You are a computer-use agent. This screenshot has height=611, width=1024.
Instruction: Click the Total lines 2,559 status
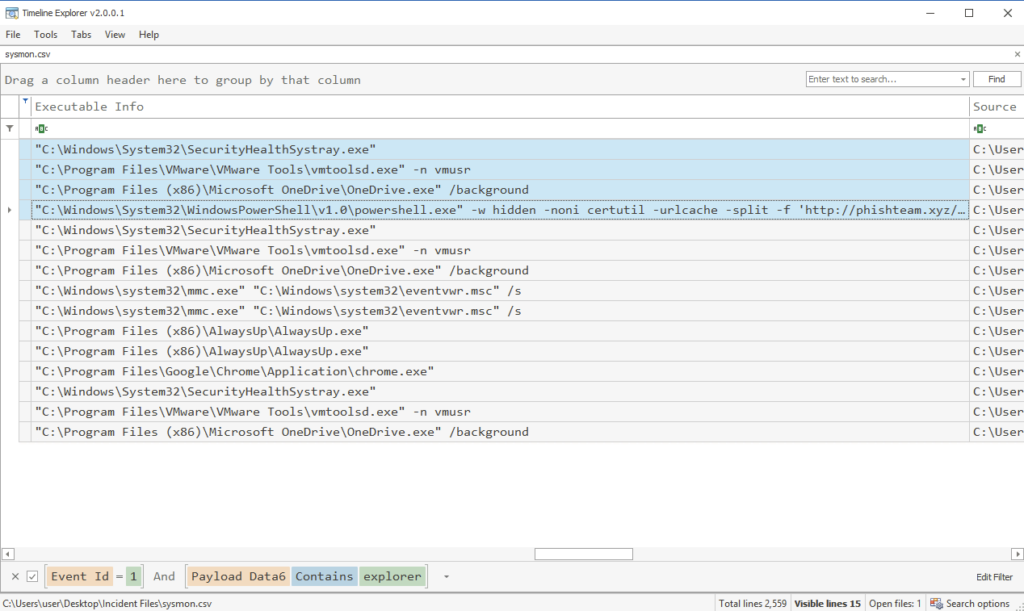(x=752, y=604)
